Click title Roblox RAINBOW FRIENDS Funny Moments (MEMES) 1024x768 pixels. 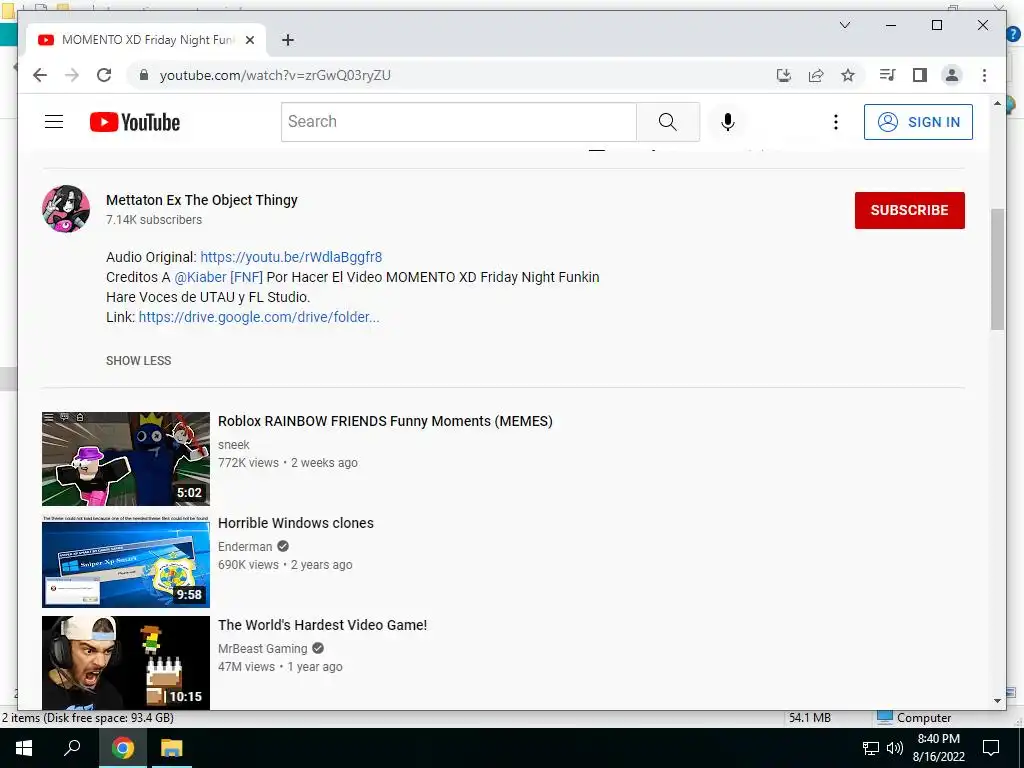tap(385, 421)
